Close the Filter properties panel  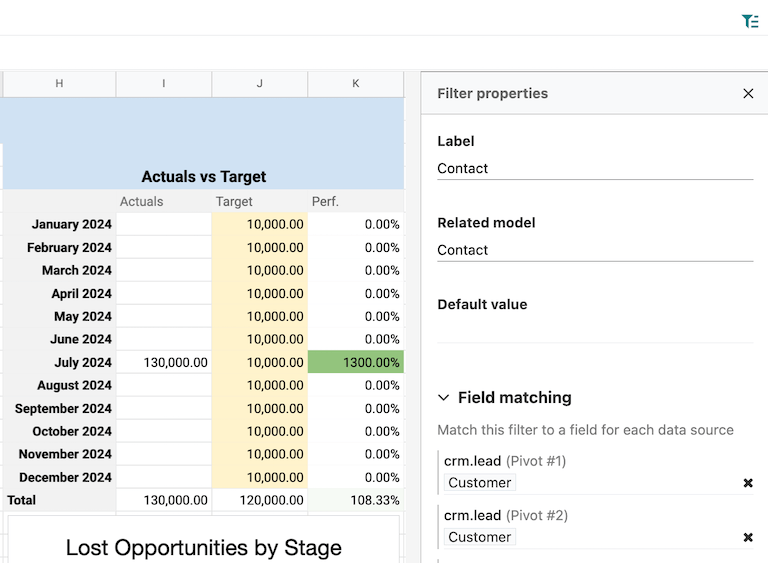pyautogui.click(x=748, y=93)
